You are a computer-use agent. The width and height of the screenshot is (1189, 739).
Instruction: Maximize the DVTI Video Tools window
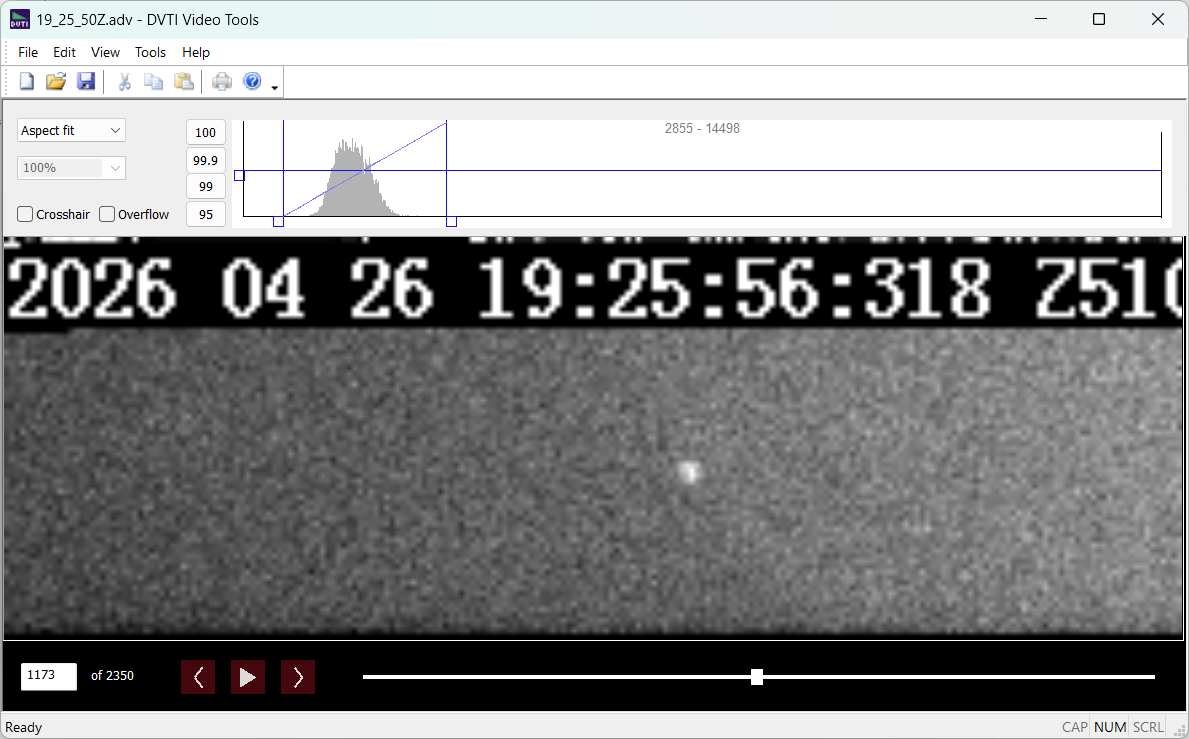[1099, 20]
